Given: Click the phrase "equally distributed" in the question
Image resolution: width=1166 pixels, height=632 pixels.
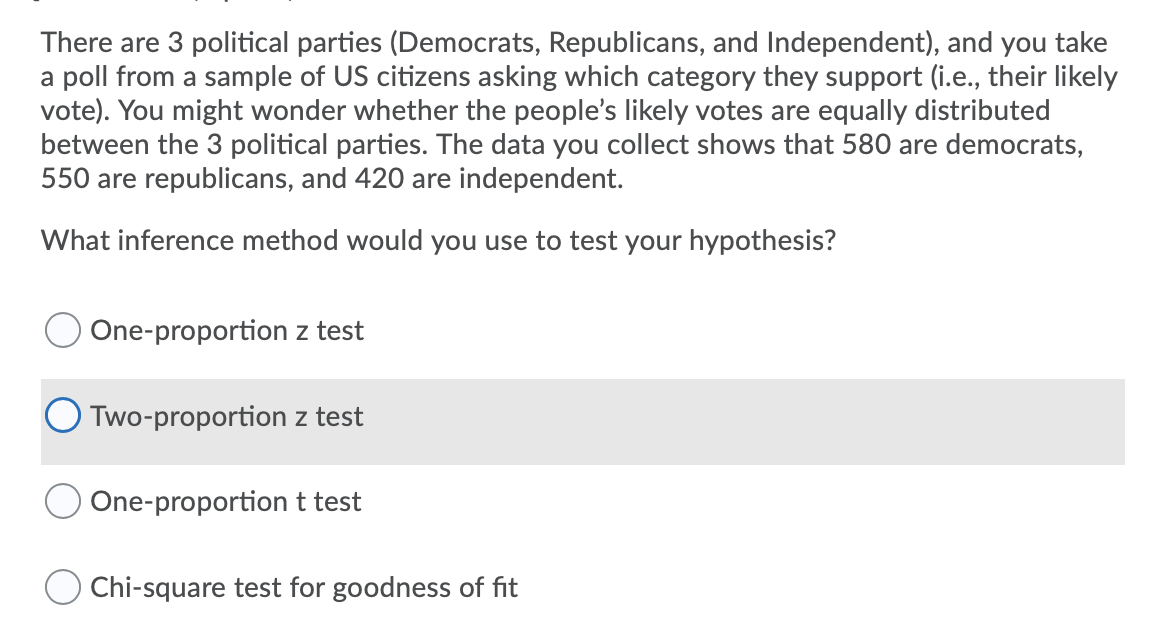Looking at the screenshot, I should (934, 111).
